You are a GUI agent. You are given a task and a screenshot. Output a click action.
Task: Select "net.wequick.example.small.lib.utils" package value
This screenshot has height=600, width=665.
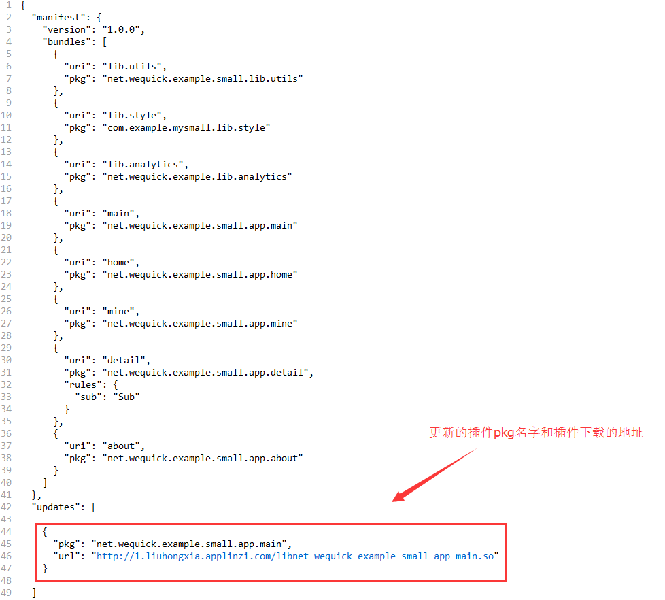pos(203,78)
